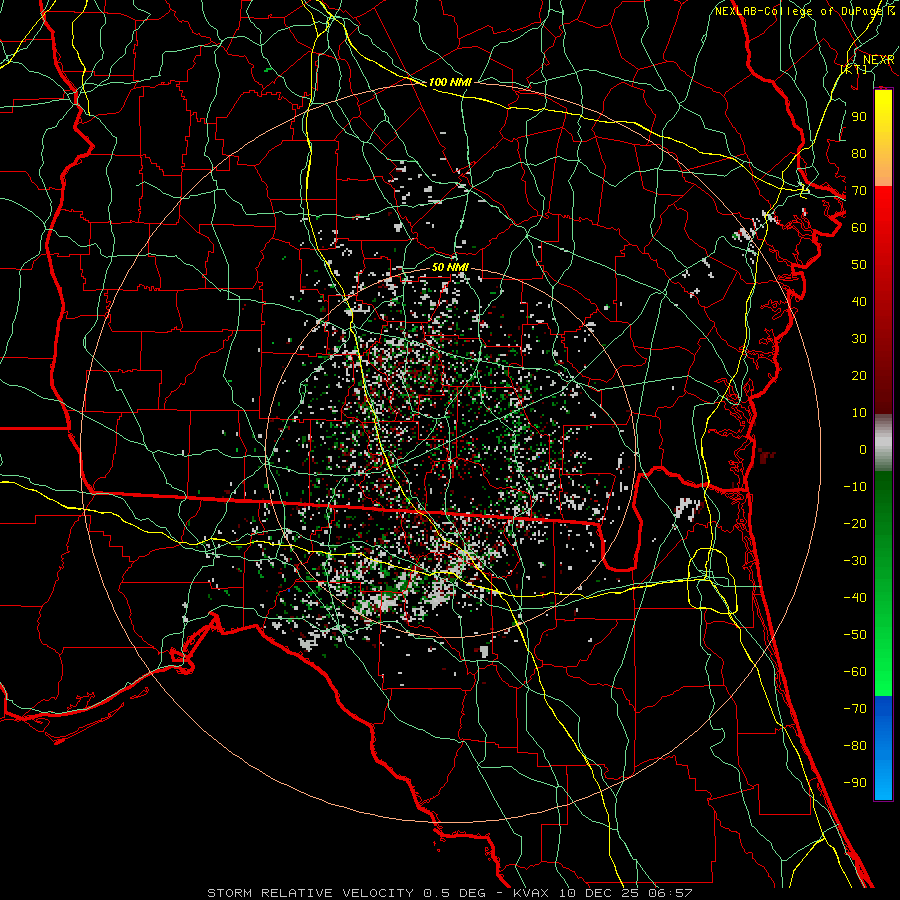This screenshot has height=900, width=900.
Task: Select the -90 value on the velocity scale
Action: 855,783
